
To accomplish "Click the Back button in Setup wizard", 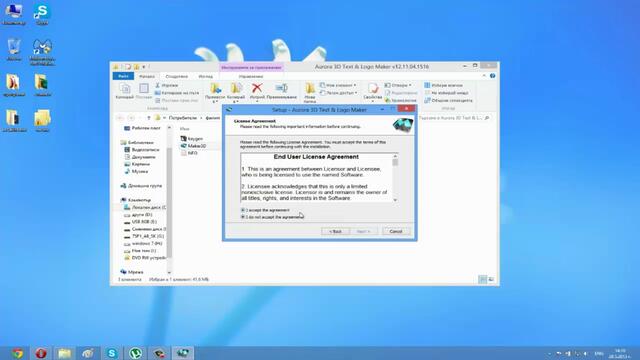I will (336, 231).
